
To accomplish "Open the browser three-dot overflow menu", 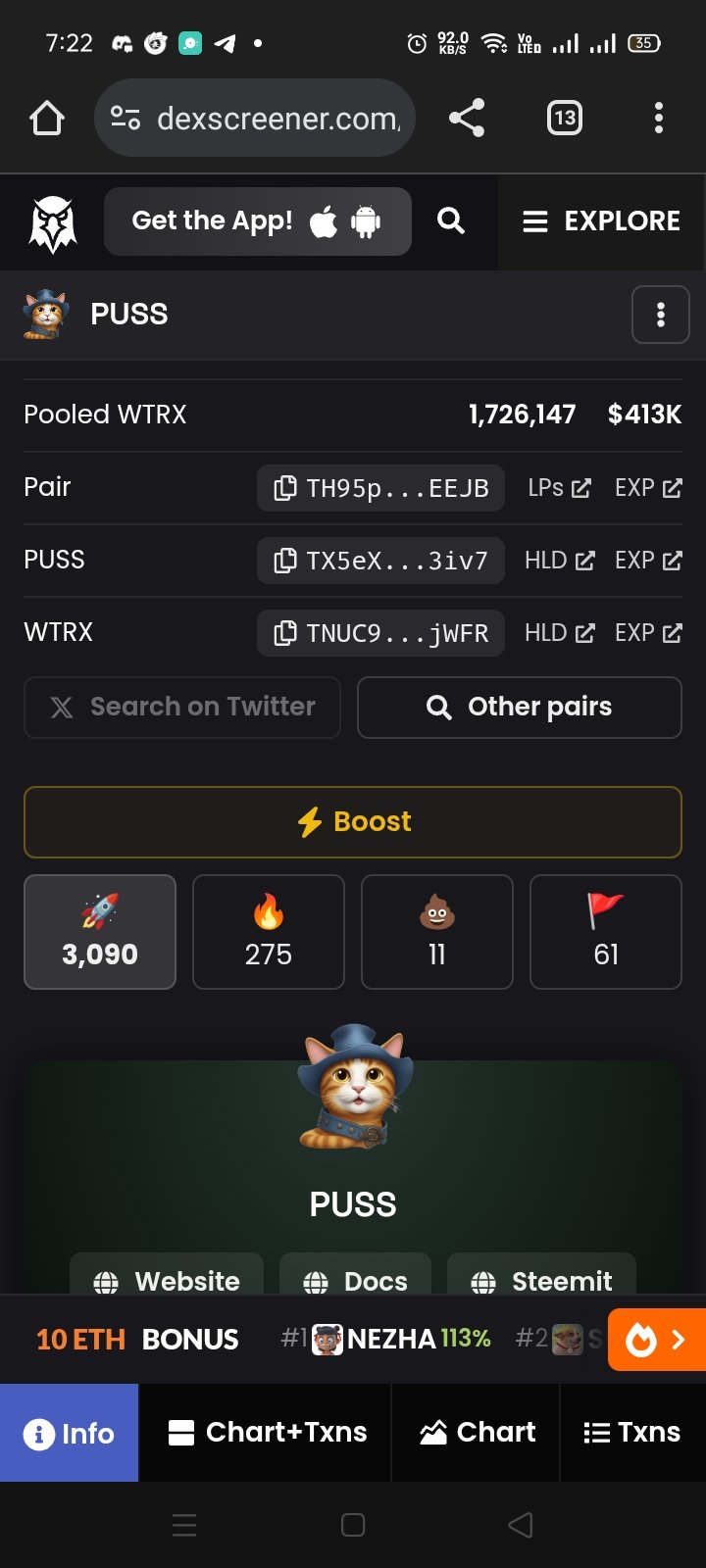I will pyautogui.click(x=659, y=119).
